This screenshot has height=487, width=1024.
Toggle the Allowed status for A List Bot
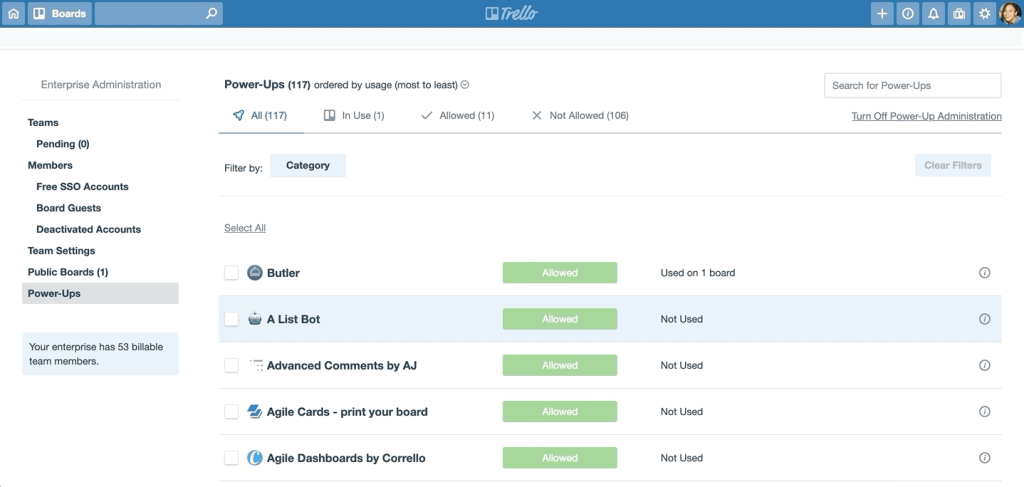[x=560, y=319]
